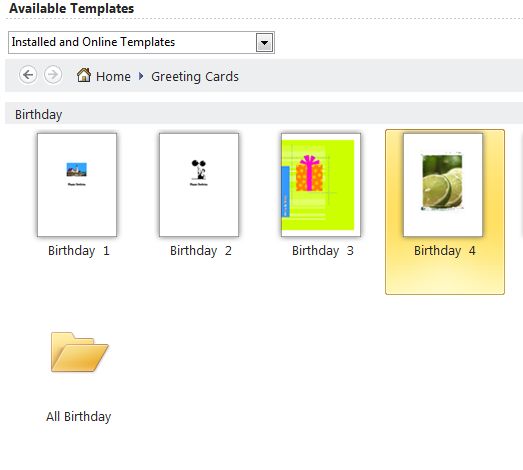Expand the arrow between Home and Greeting Cards

point(141,76)
